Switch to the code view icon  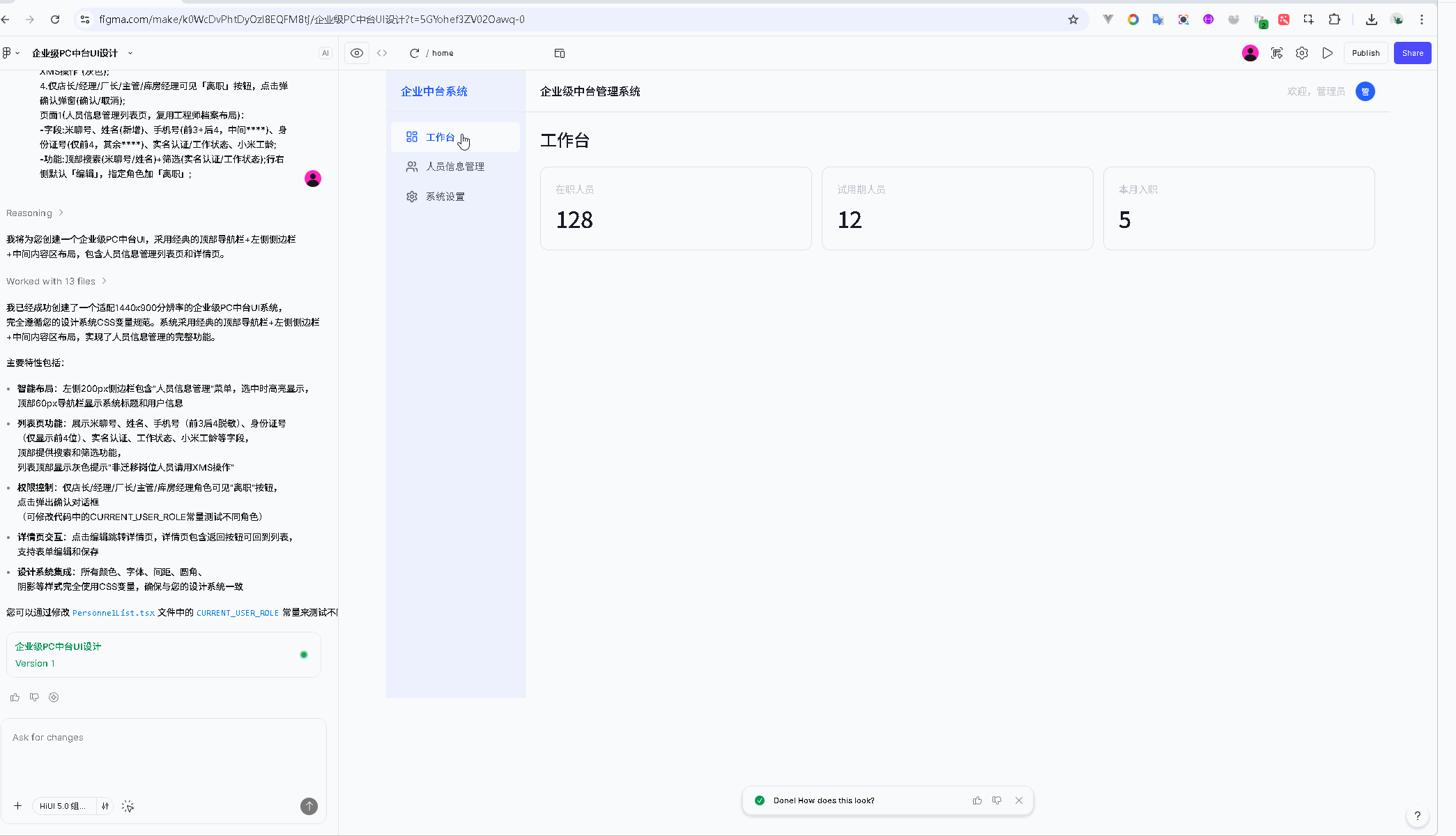coord(382,53)
